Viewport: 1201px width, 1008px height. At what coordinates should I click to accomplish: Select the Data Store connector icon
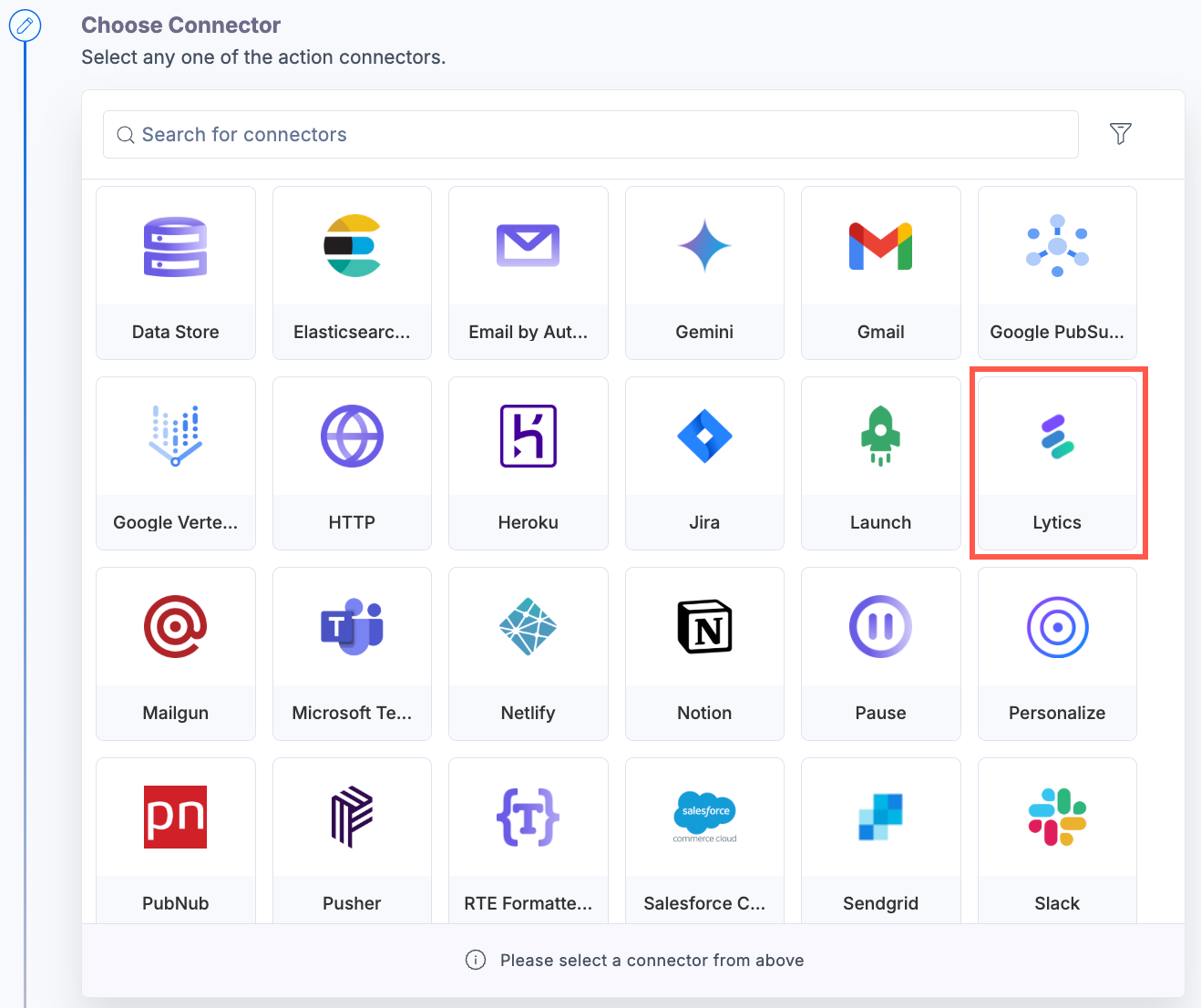pos(176,246)
